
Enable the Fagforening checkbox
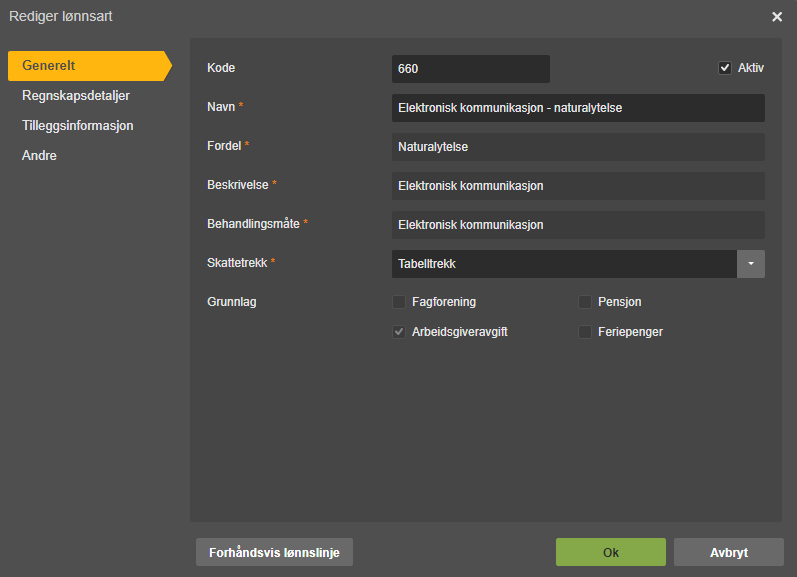click(x=399, y=302)
